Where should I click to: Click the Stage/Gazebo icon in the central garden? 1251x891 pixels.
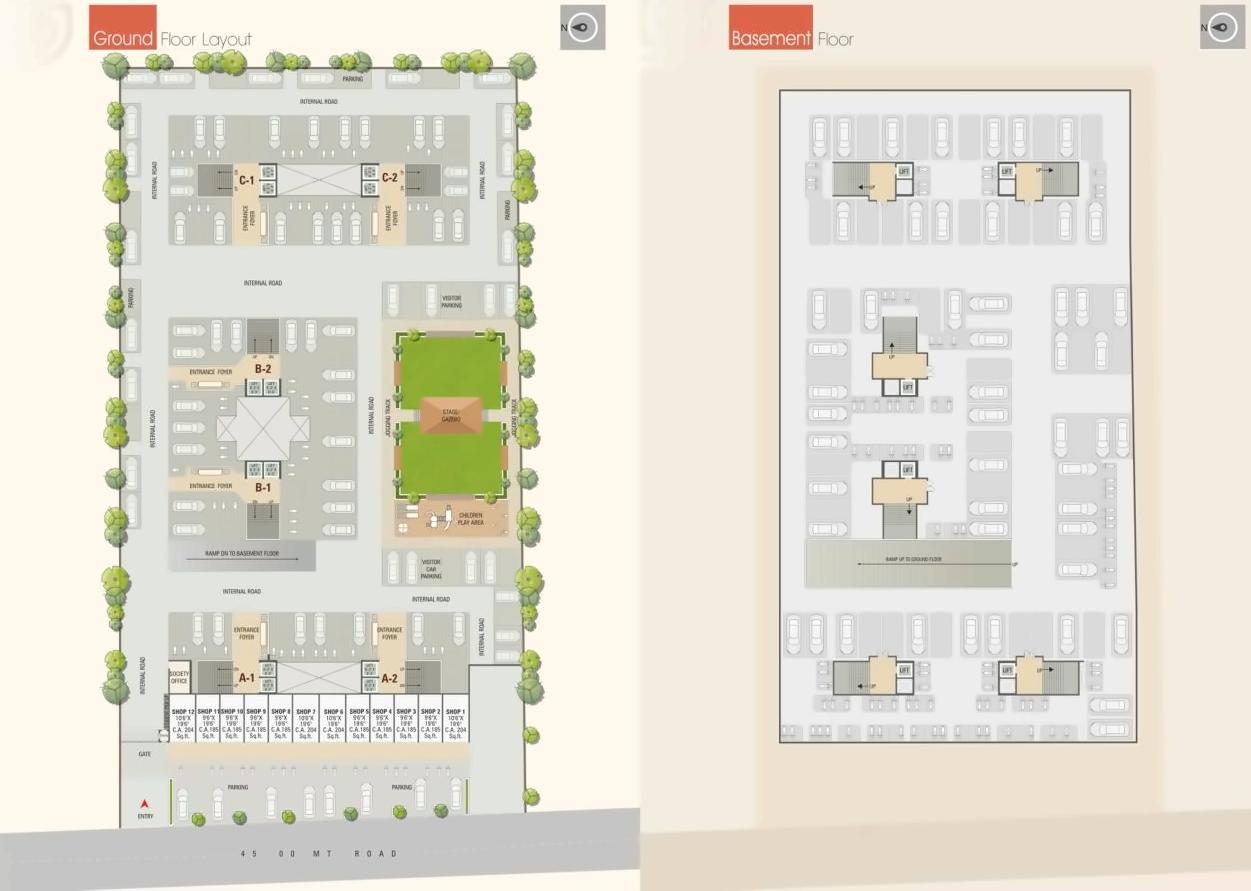(452, 414)
